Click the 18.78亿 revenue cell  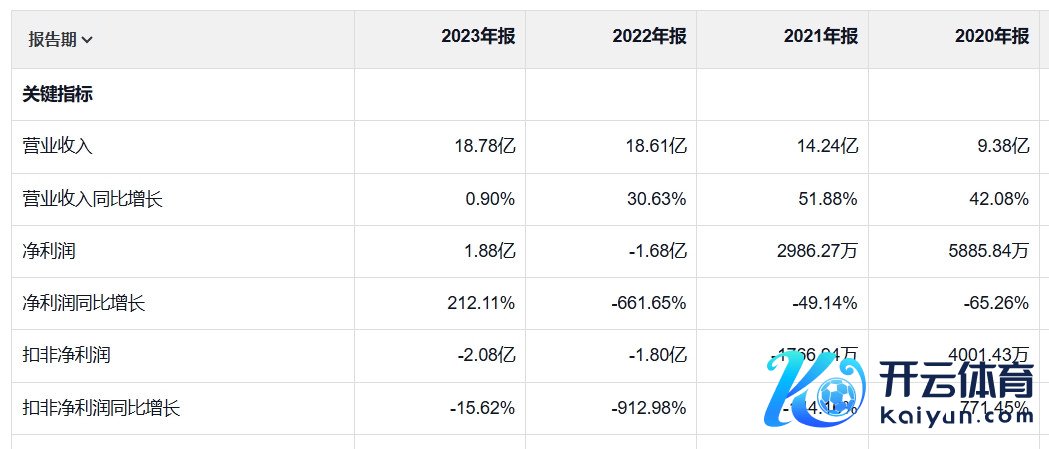pos(484,146)
